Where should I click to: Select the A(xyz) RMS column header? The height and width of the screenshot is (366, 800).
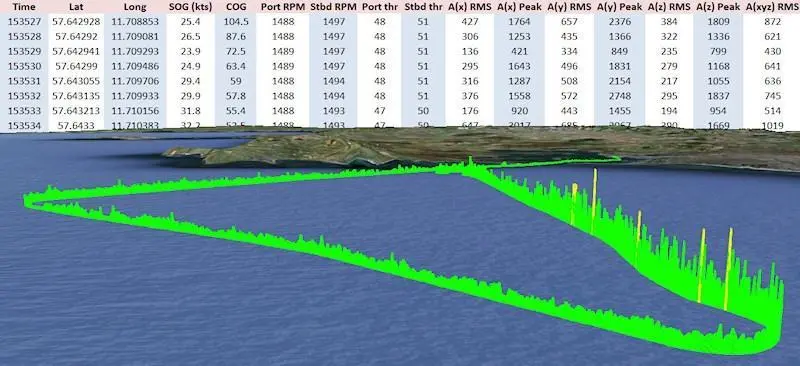tap(771, 7)
